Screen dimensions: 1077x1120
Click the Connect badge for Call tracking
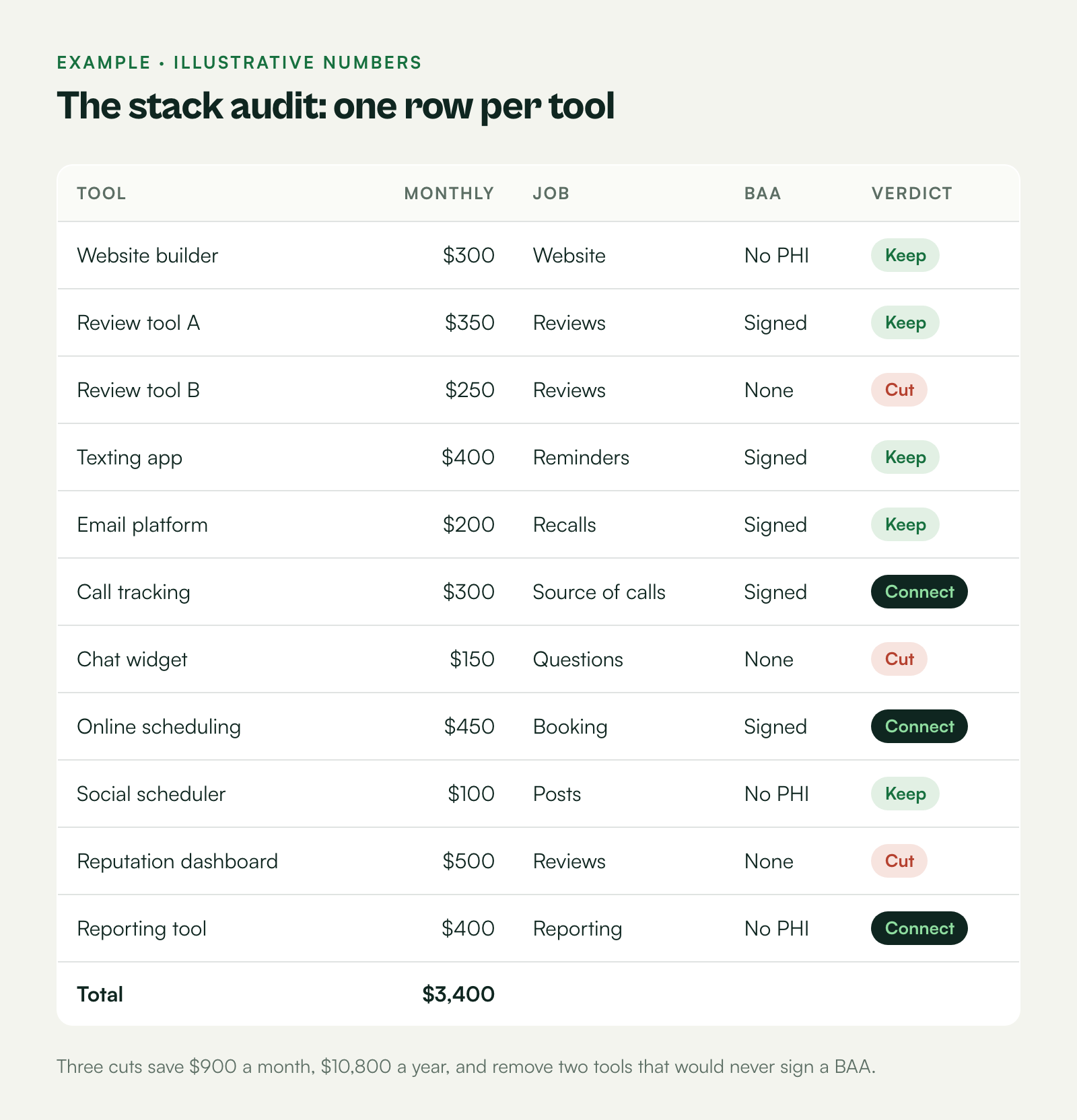[919, 592]
